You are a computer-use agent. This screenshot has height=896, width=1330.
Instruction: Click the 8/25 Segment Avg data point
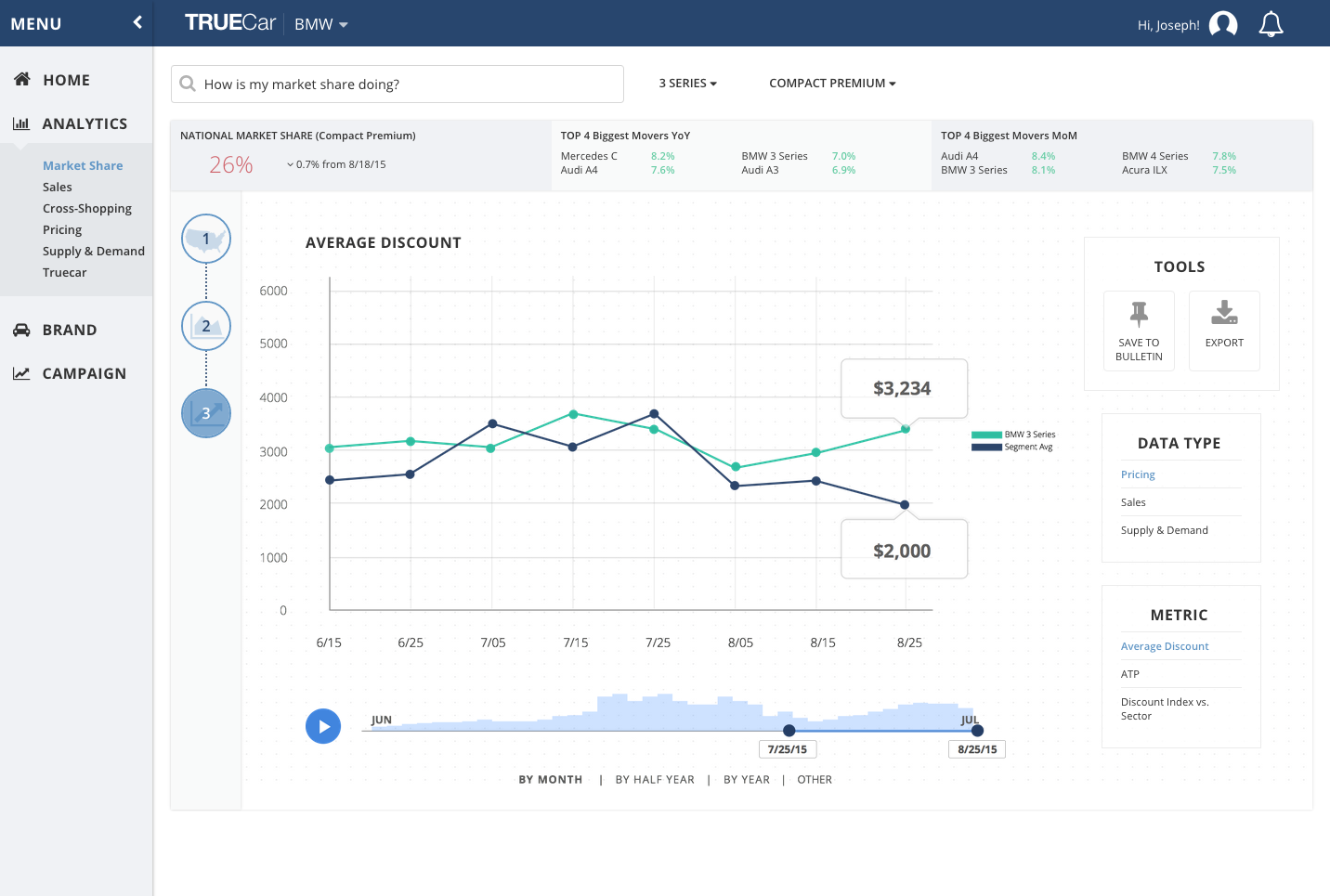click(x=905, y=505)
